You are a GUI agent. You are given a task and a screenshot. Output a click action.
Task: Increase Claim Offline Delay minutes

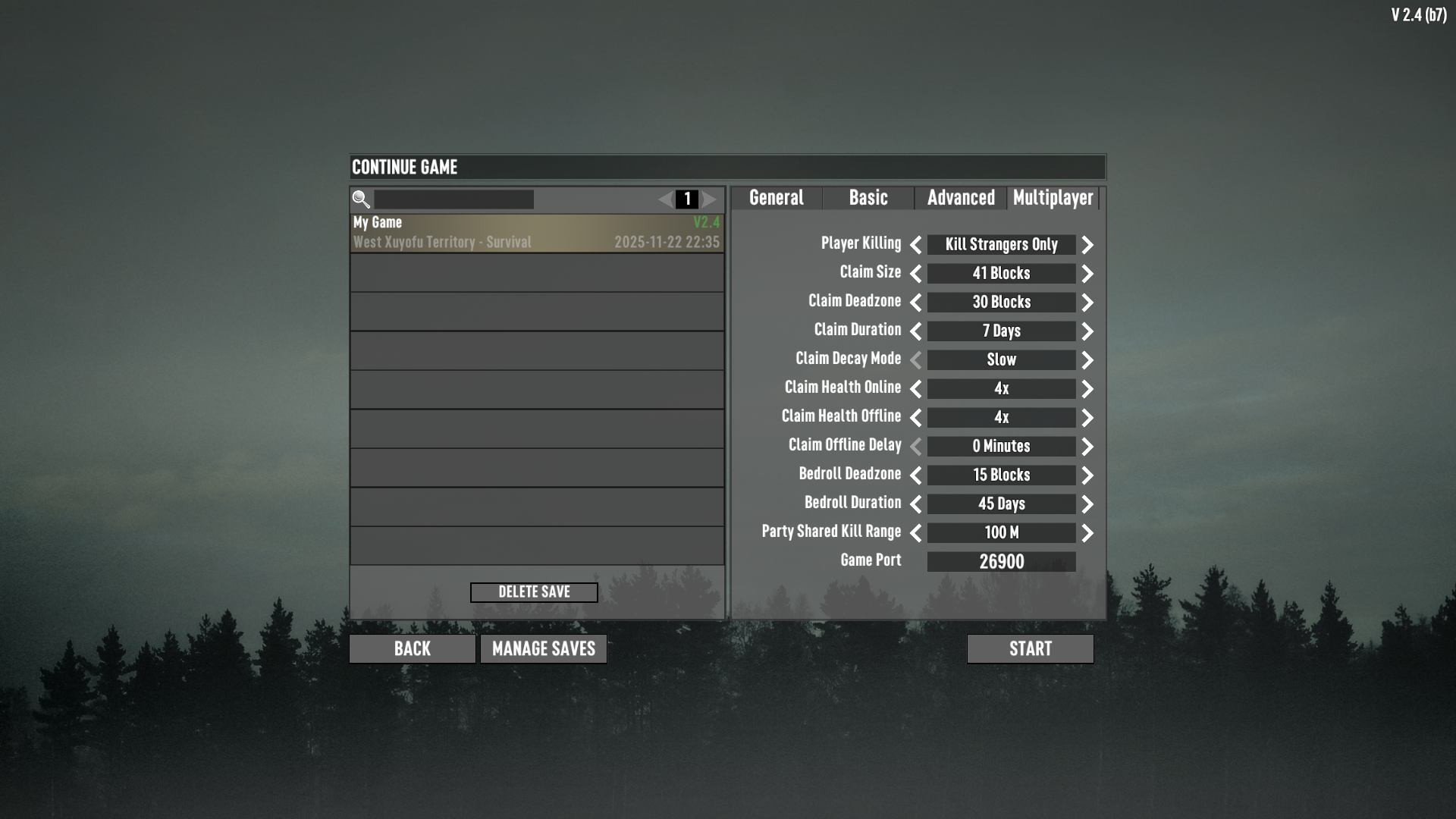point(1087,447)
